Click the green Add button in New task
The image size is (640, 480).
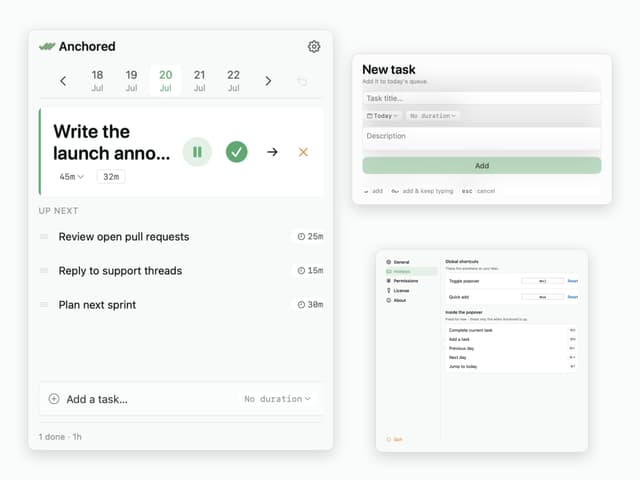[482, 166]
